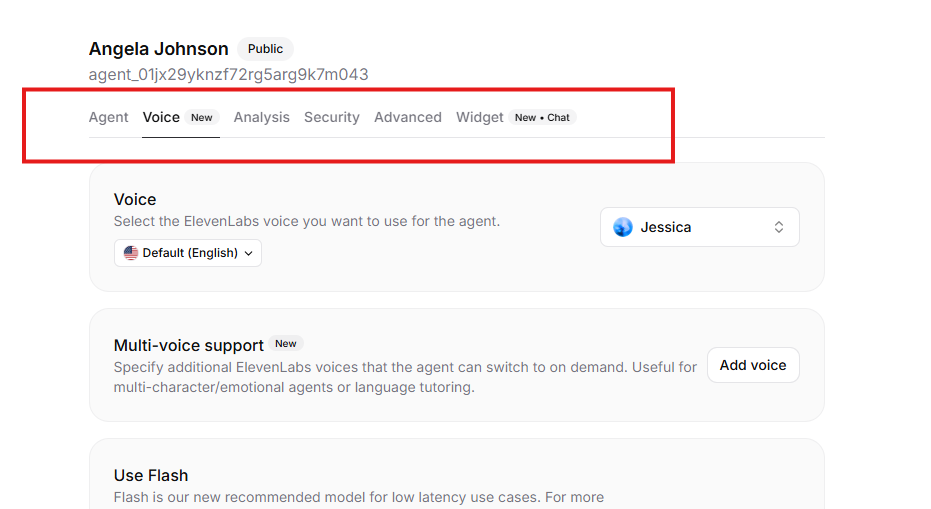Select the Voice tab
Viewport: 931px width, 509px height.
coord(161,118)
